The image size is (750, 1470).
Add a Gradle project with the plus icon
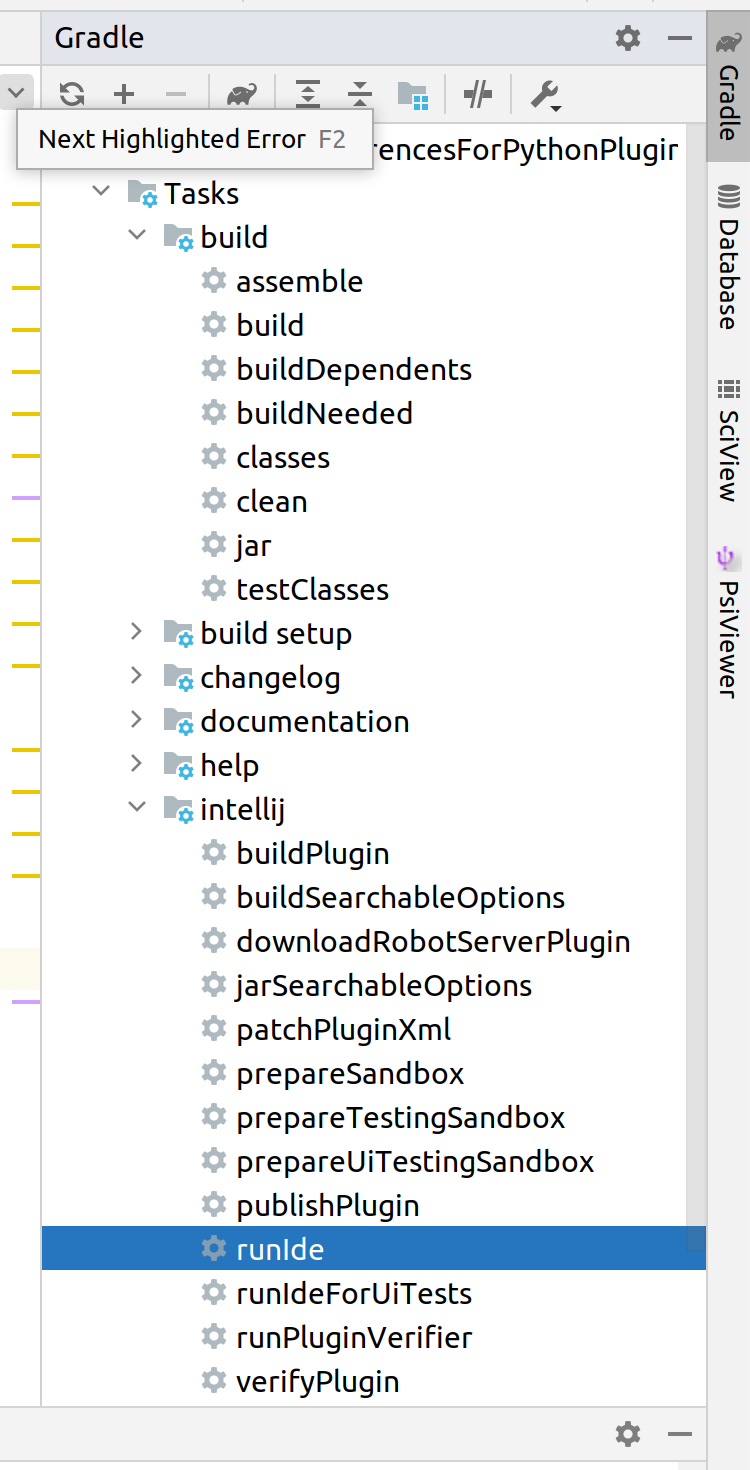click(x=124, y=93)
